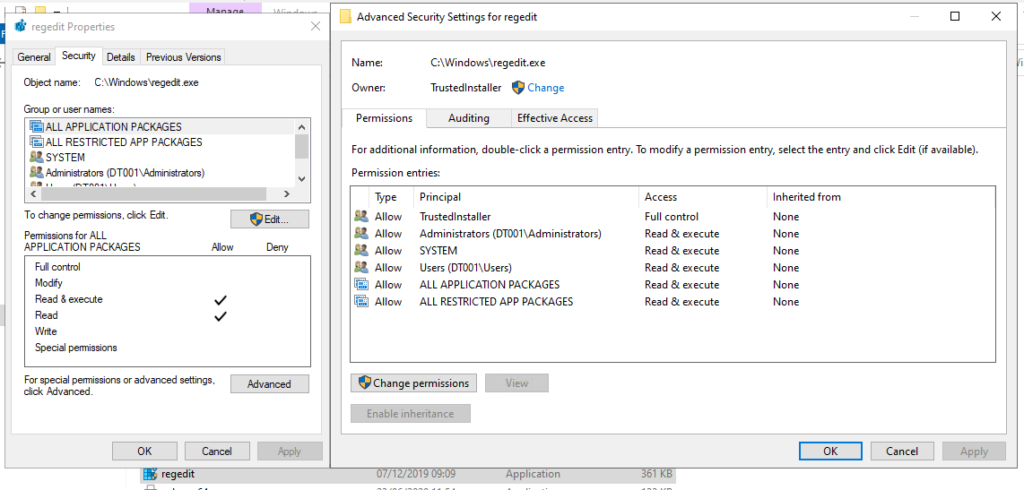Image resolution: width=1024 pixels, height=490 pixels.
Task: Open Advanced security settings button
Action: (x=269, y=384)
